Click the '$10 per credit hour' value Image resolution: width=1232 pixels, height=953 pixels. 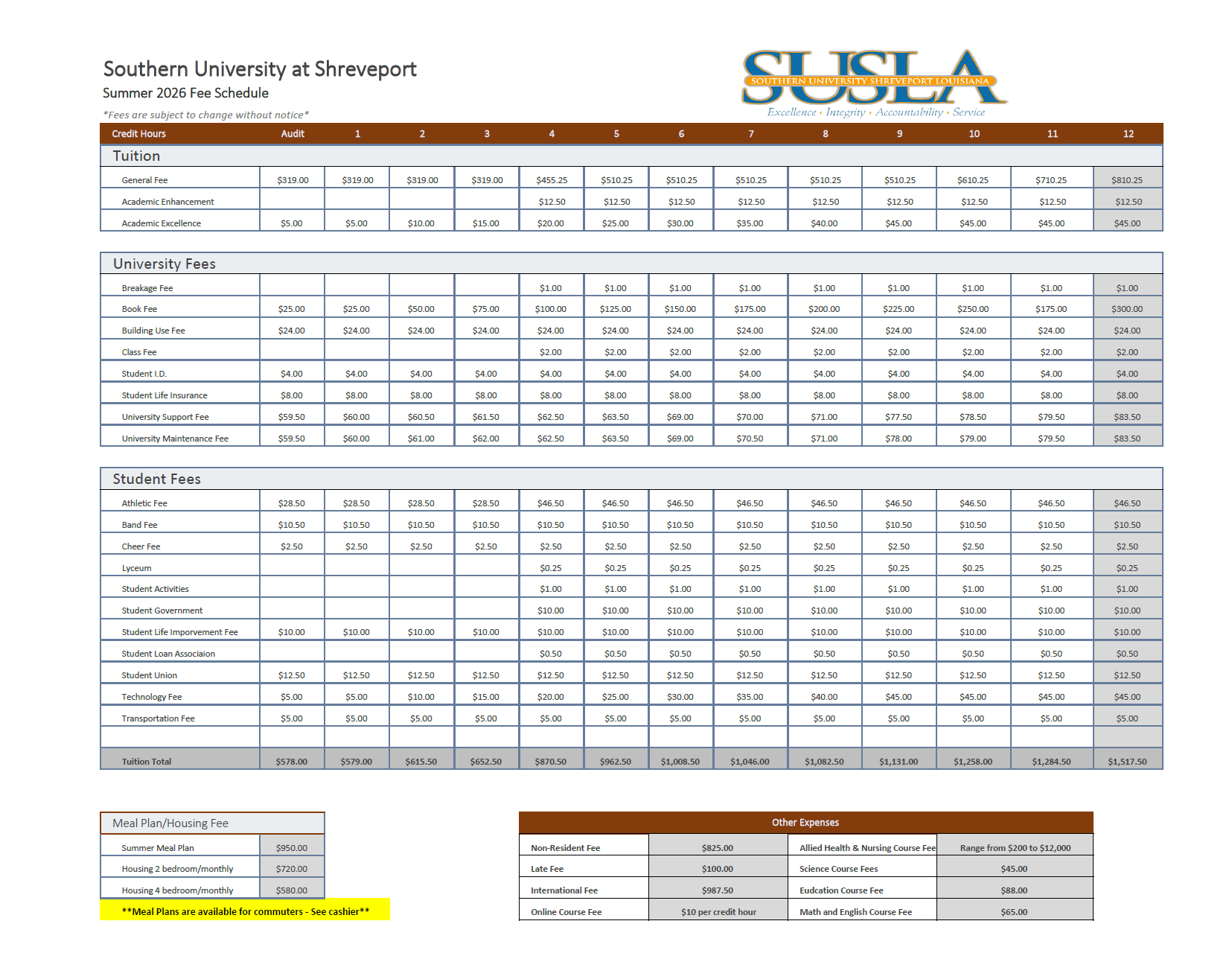click(x=718, y=912)
